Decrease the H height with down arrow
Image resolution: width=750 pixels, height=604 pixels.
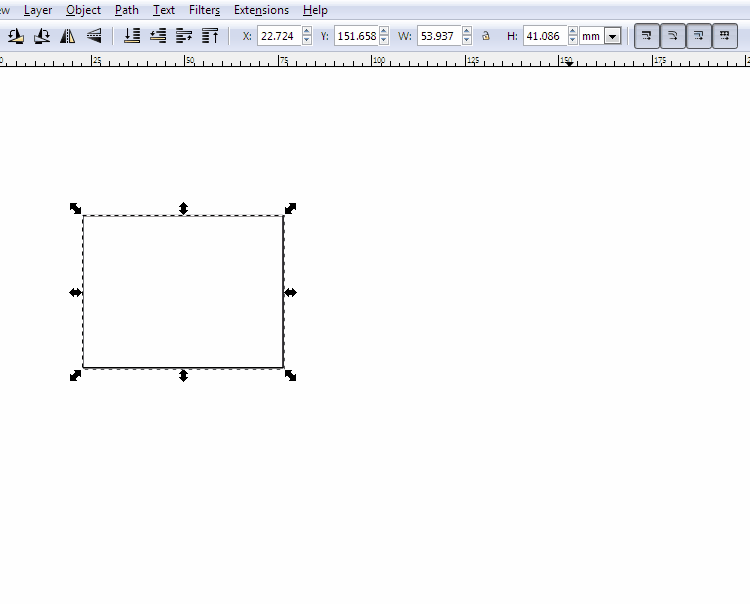point(572,40)
